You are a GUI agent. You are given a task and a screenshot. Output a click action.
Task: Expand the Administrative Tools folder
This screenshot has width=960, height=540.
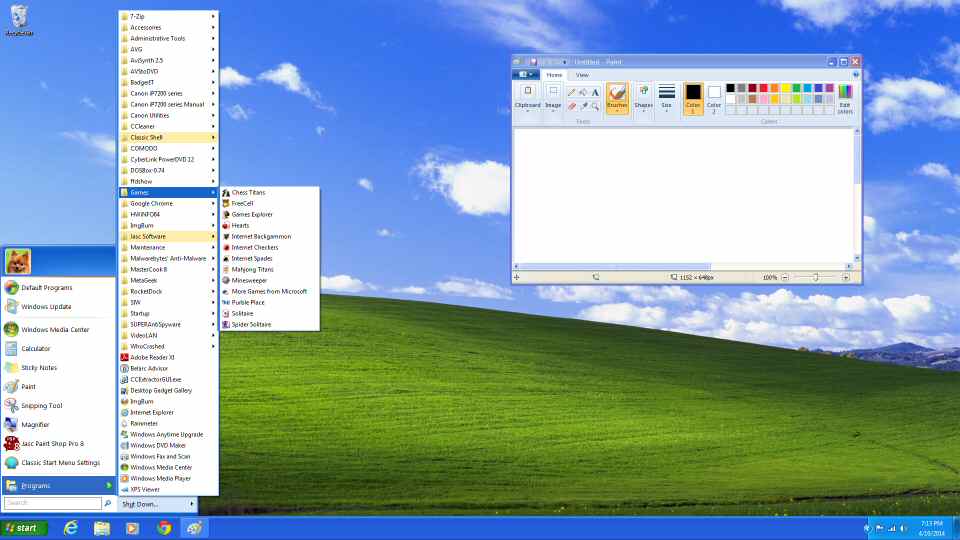coord(168,39)
